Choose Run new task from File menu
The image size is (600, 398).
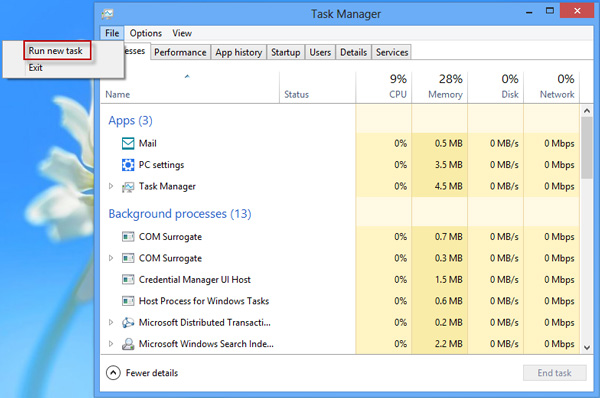(x=55, y=51)
